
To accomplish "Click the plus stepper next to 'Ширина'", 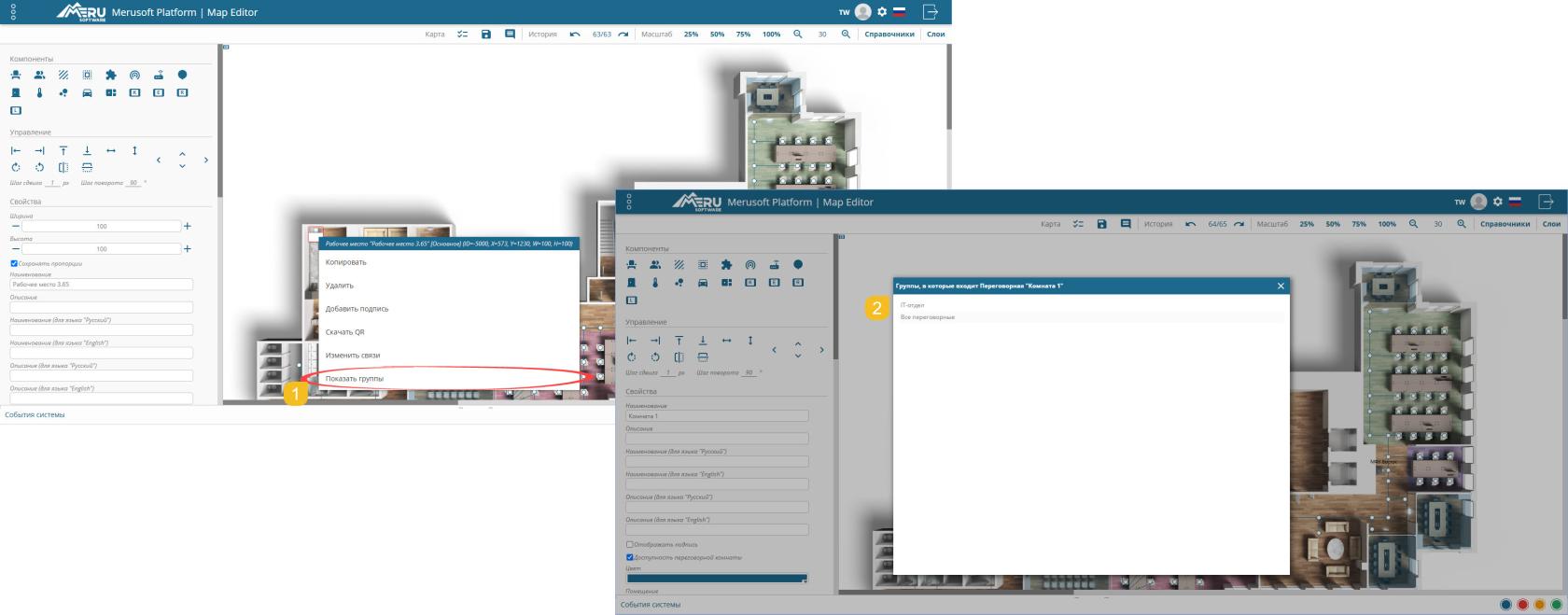I will point(188,226).
